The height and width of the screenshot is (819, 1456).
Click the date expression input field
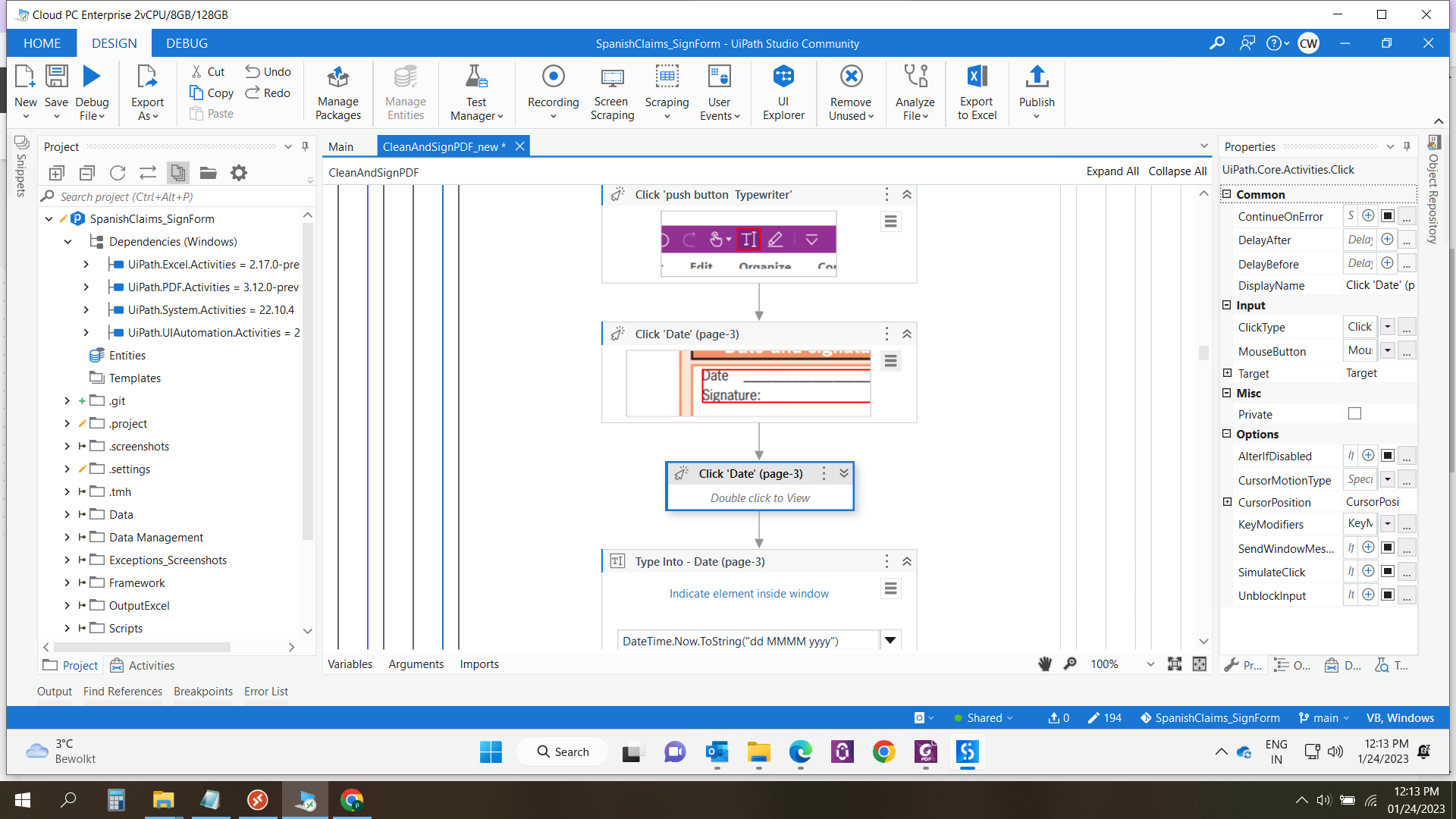coord(747,641)
